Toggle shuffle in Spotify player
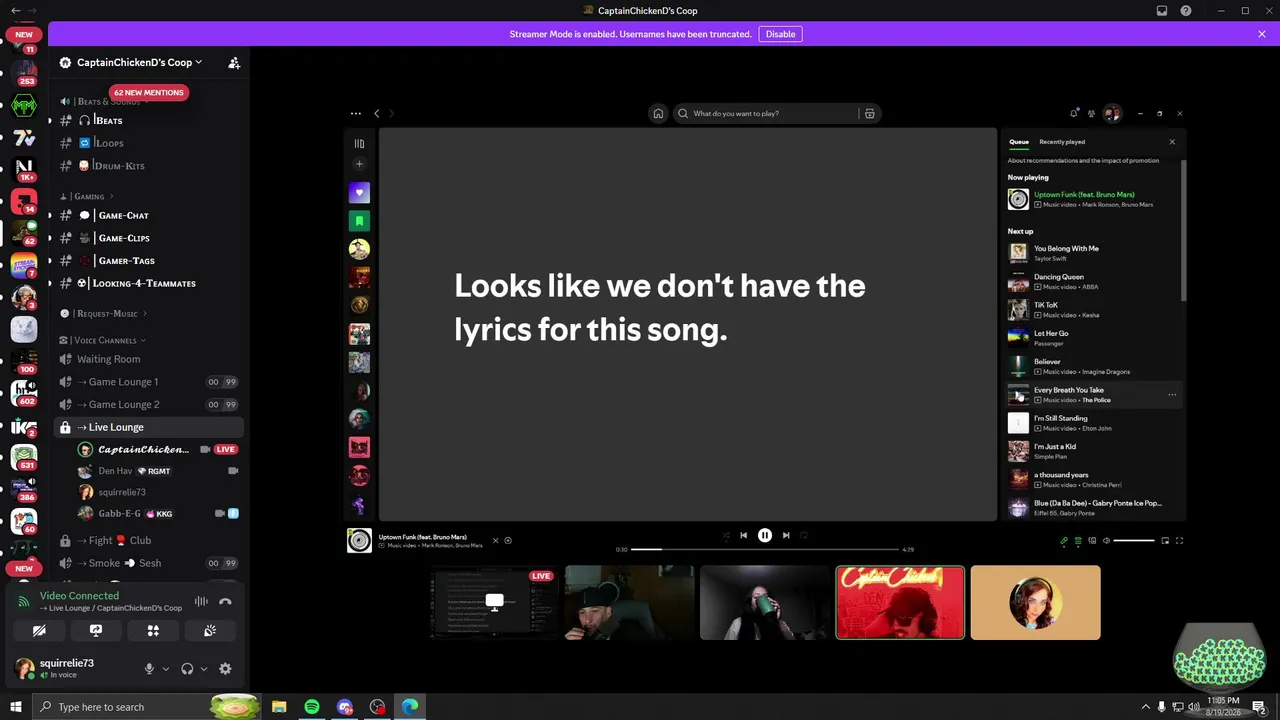Viewport: 1280px width, 720px height. point(726,535)
